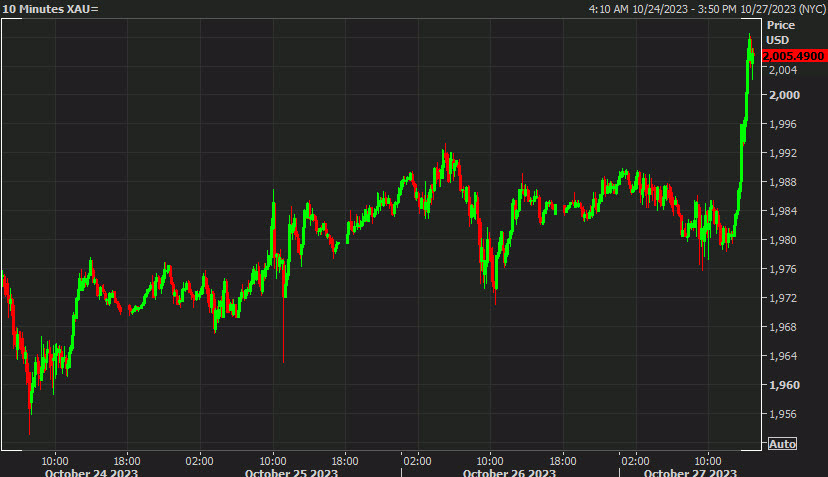Click the 10:00 tick above October 25 2023
828x477 pixels.
point(273,461)
